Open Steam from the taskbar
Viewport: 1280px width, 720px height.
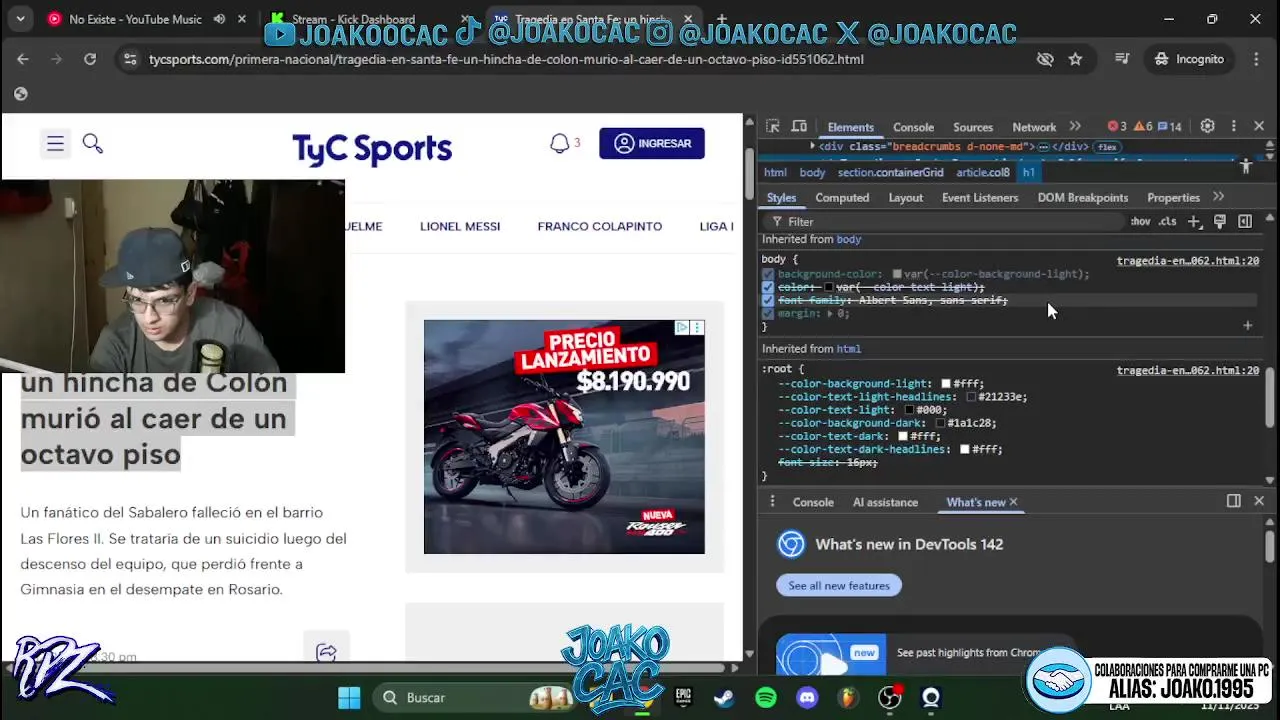(x=724, y=697)
